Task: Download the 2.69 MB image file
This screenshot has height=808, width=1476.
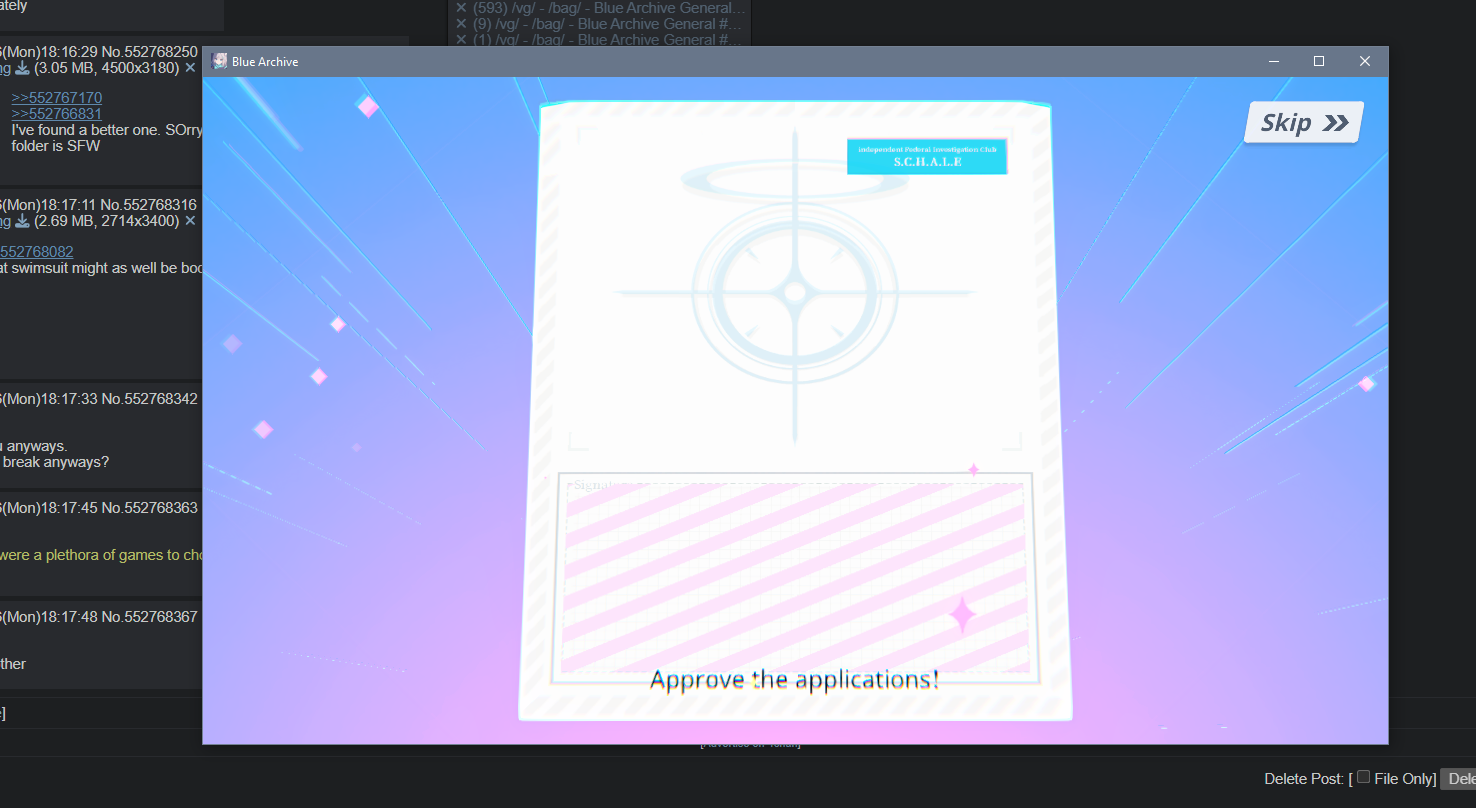Action: (22, 220)
